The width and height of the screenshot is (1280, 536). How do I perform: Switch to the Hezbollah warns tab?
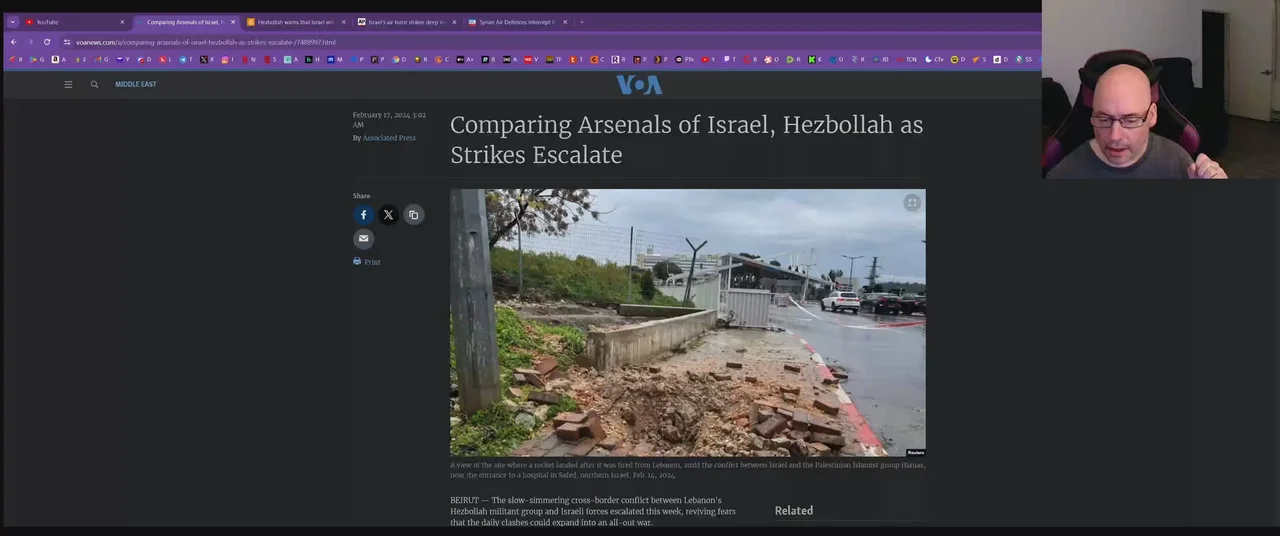point(294,22)
